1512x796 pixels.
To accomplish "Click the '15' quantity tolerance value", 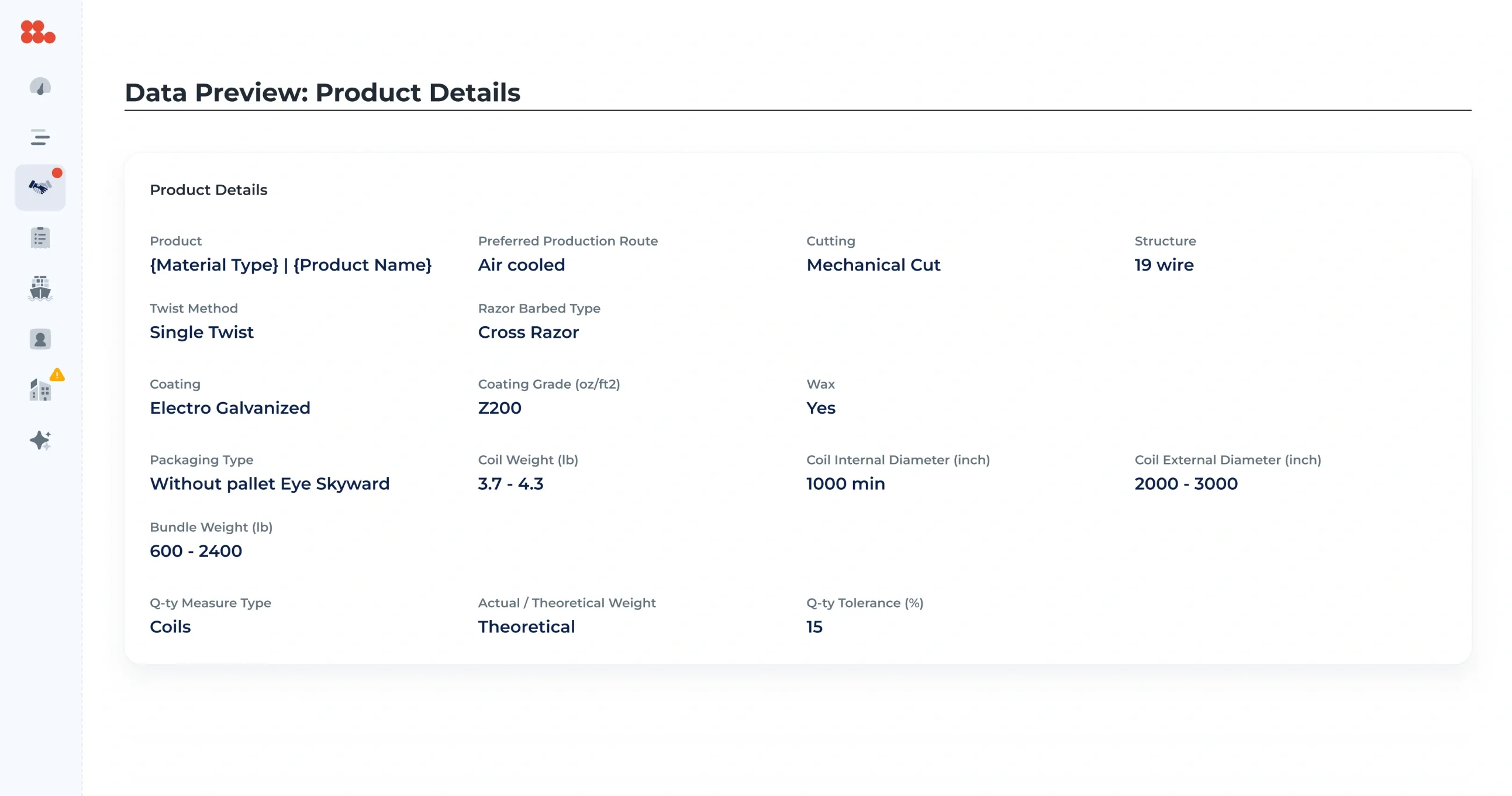I will (814, 627).
